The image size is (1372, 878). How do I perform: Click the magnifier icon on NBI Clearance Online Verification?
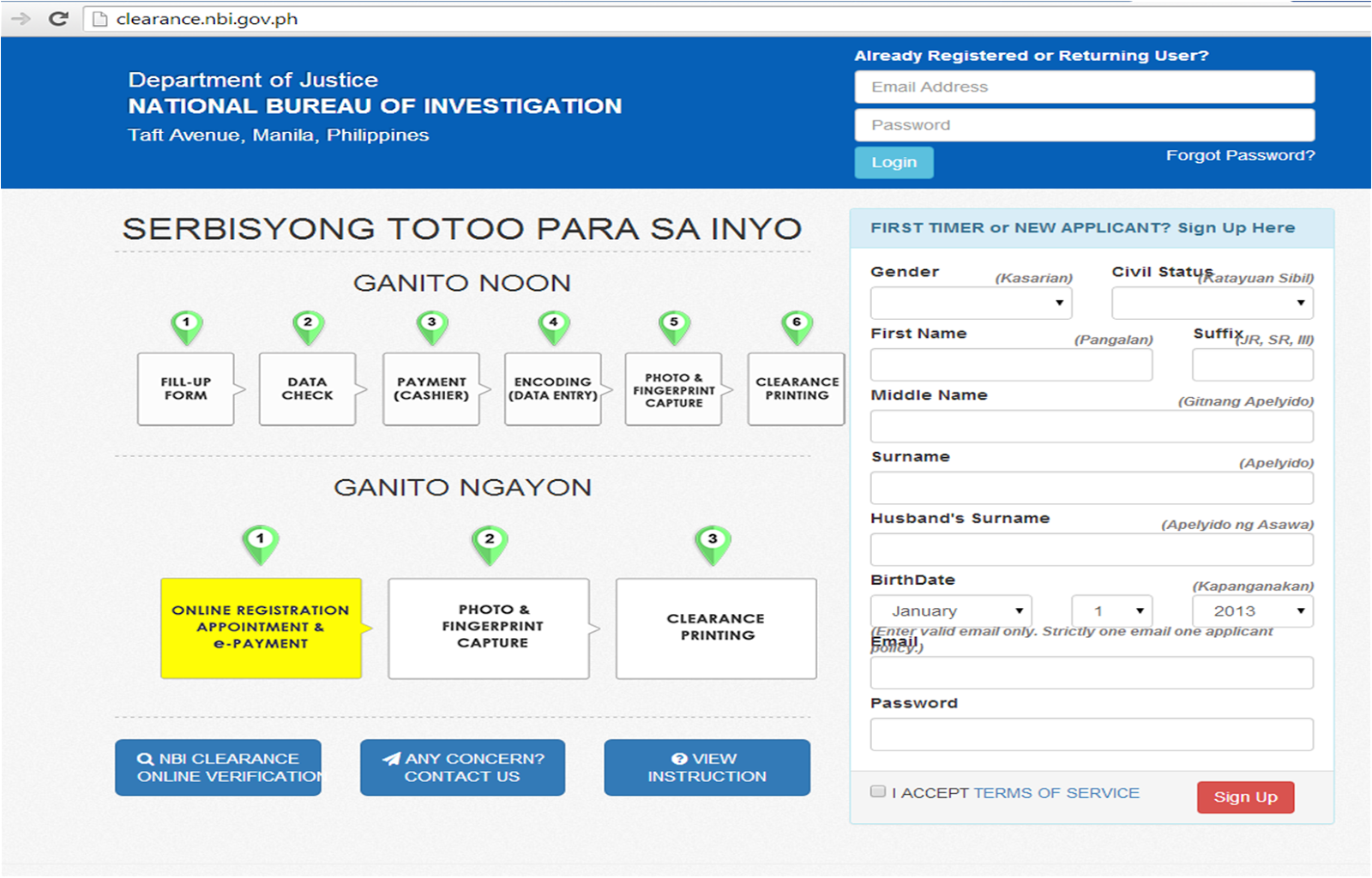(x=146, y=758)
